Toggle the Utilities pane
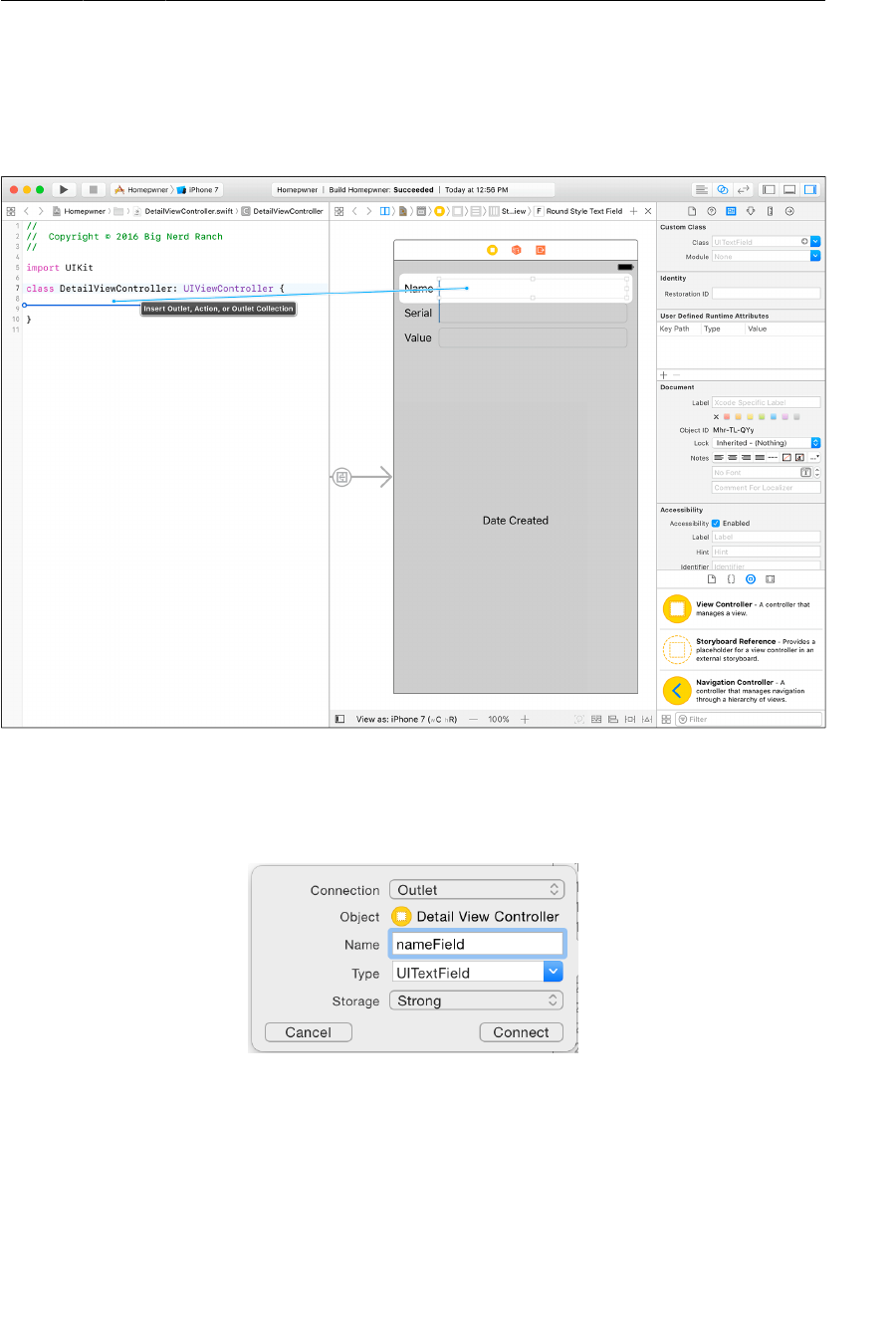 [x=810, y=189]
